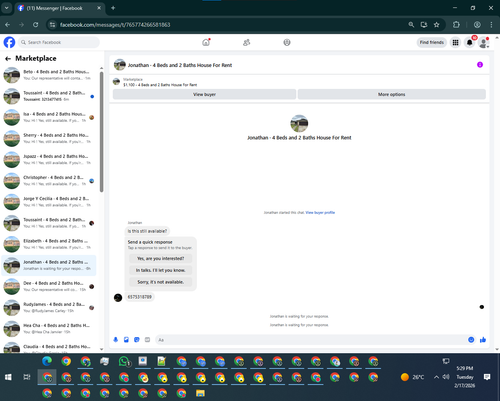Focus the Search Facebook field
Screen dimensions: 500x401
tap(59, 42)
